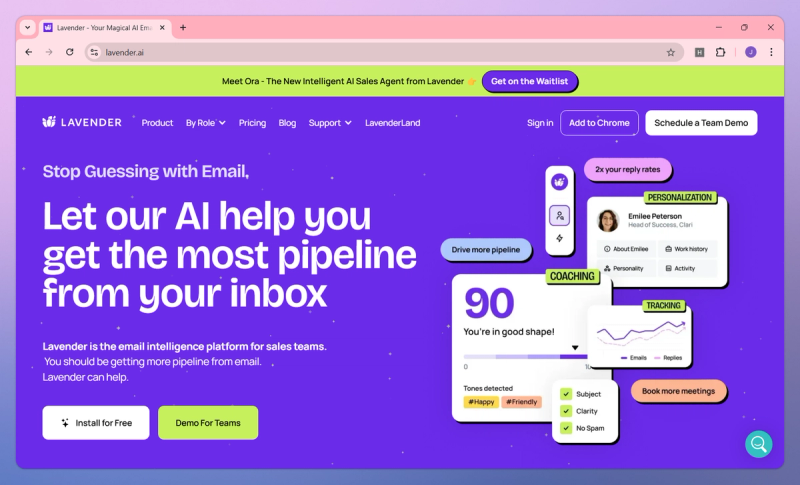Click 'Meet Ora' announcement text
The width and height of the screenshot is (800, 485).
pyautogui.click(x=343, y=81)
